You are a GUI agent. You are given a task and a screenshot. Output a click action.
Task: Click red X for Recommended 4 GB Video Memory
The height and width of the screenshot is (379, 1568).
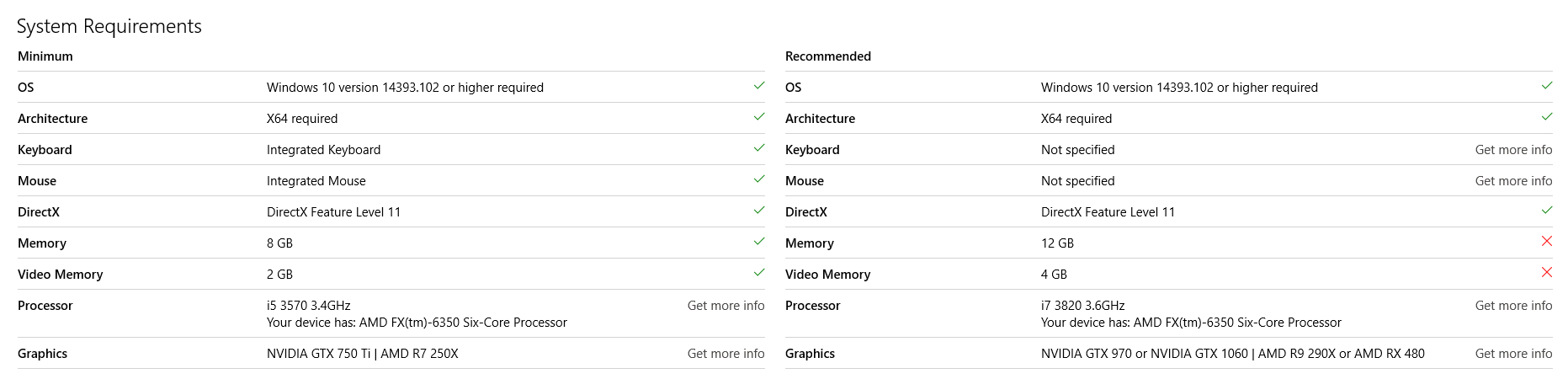[1546, 273]
